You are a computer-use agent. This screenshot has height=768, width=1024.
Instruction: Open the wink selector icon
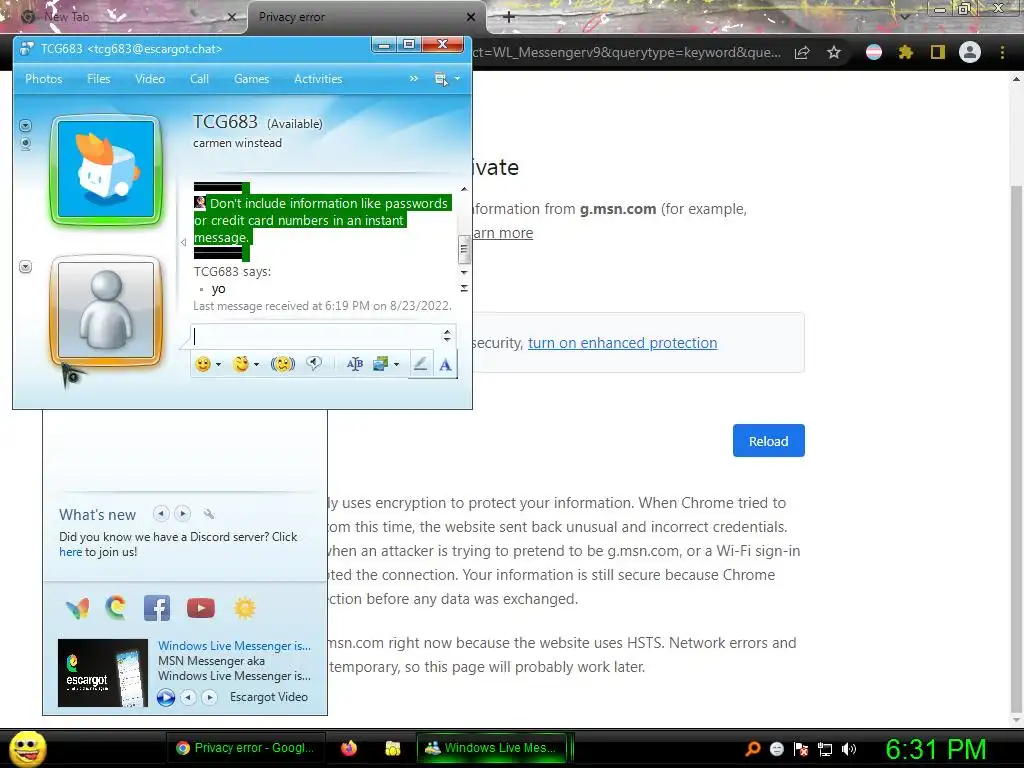[241, 364]
